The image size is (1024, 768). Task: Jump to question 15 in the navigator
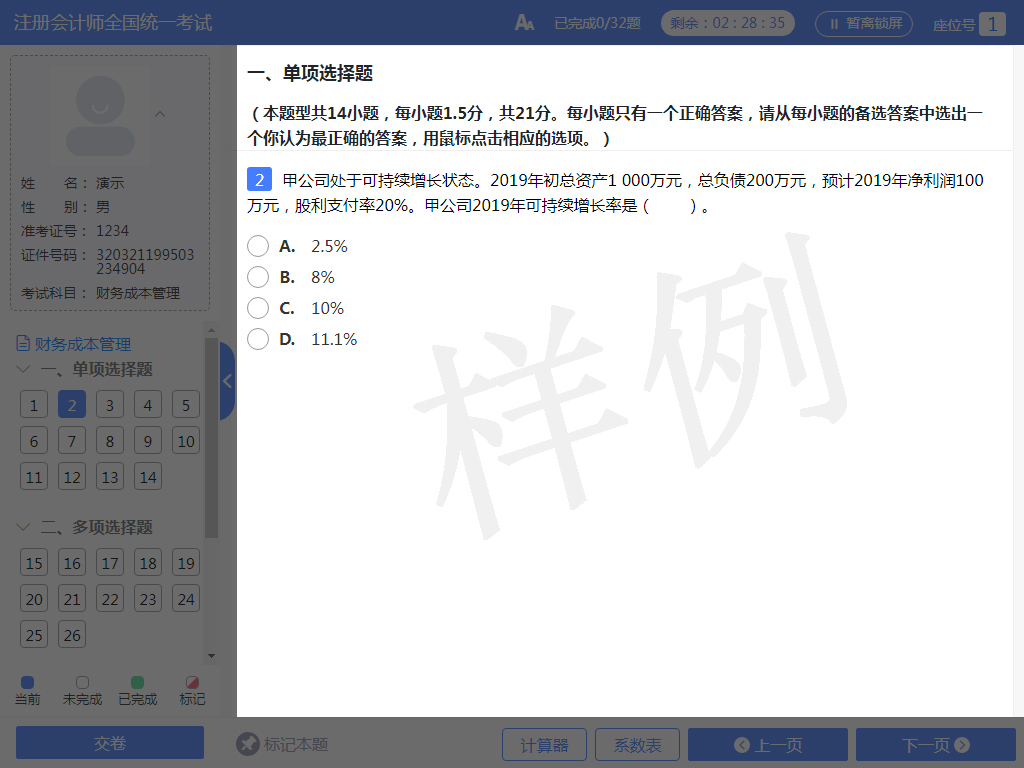[x=34, y=563]
